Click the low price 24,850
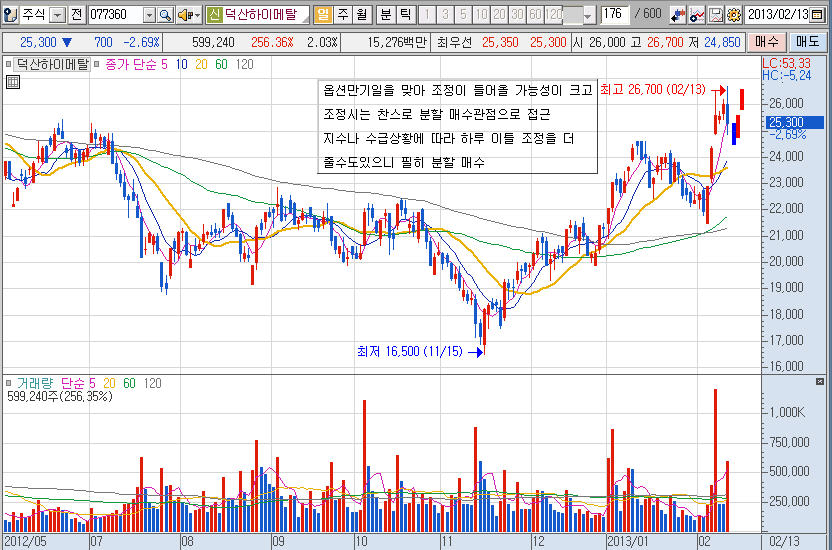Image resolution: width=832 pixels, height=550 pixels. point(722,42)
